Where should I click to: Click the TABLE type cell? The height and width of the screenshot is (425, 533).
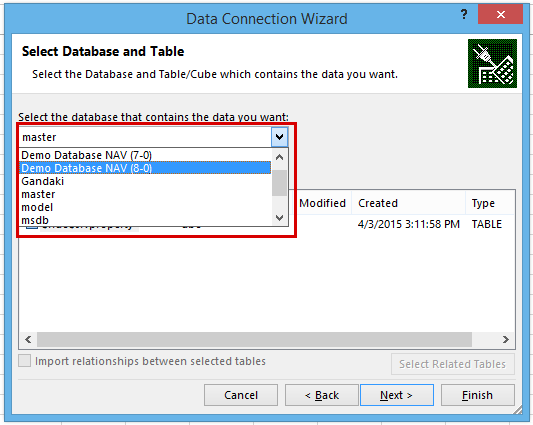point(486,224)
